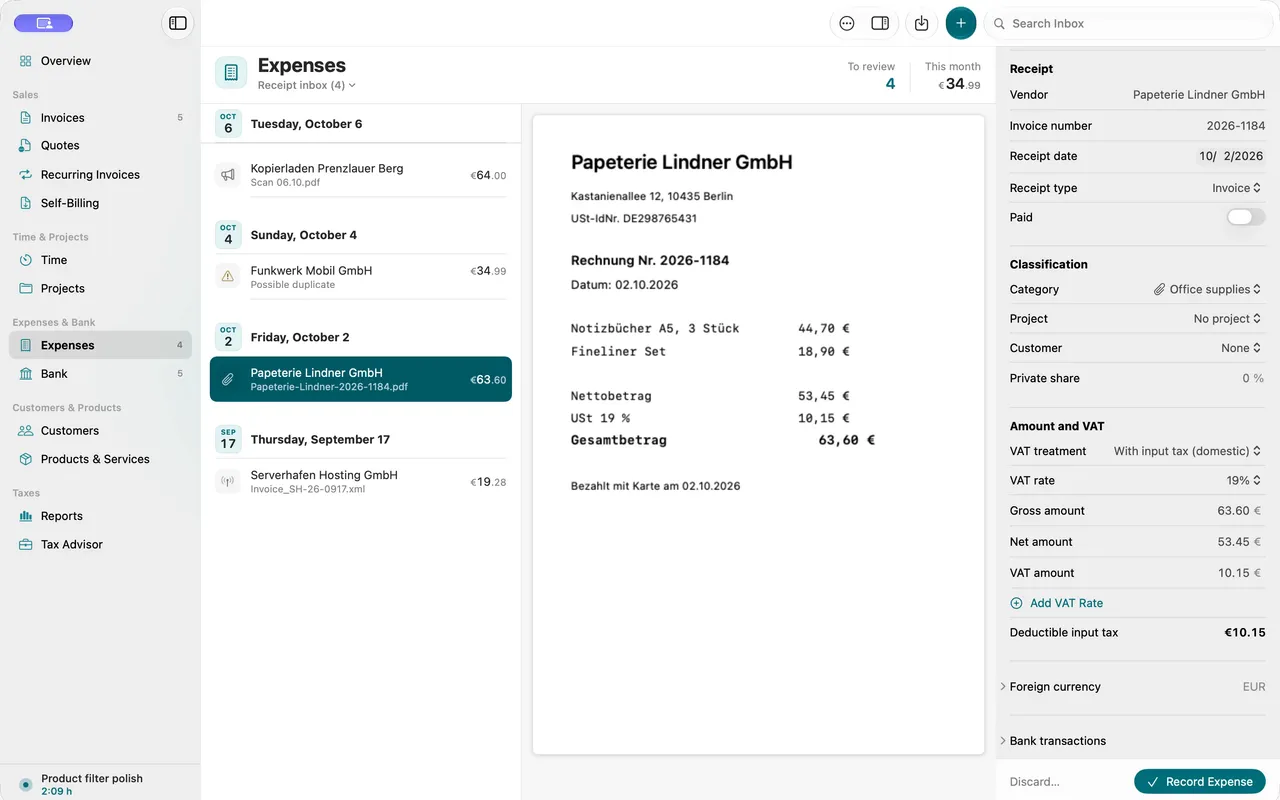The height and width of the screenshot is (800, 1280).
Task: Click the Funkwerk Mobil warning icon
Action: pyautogui.click(x=228, y=276)
